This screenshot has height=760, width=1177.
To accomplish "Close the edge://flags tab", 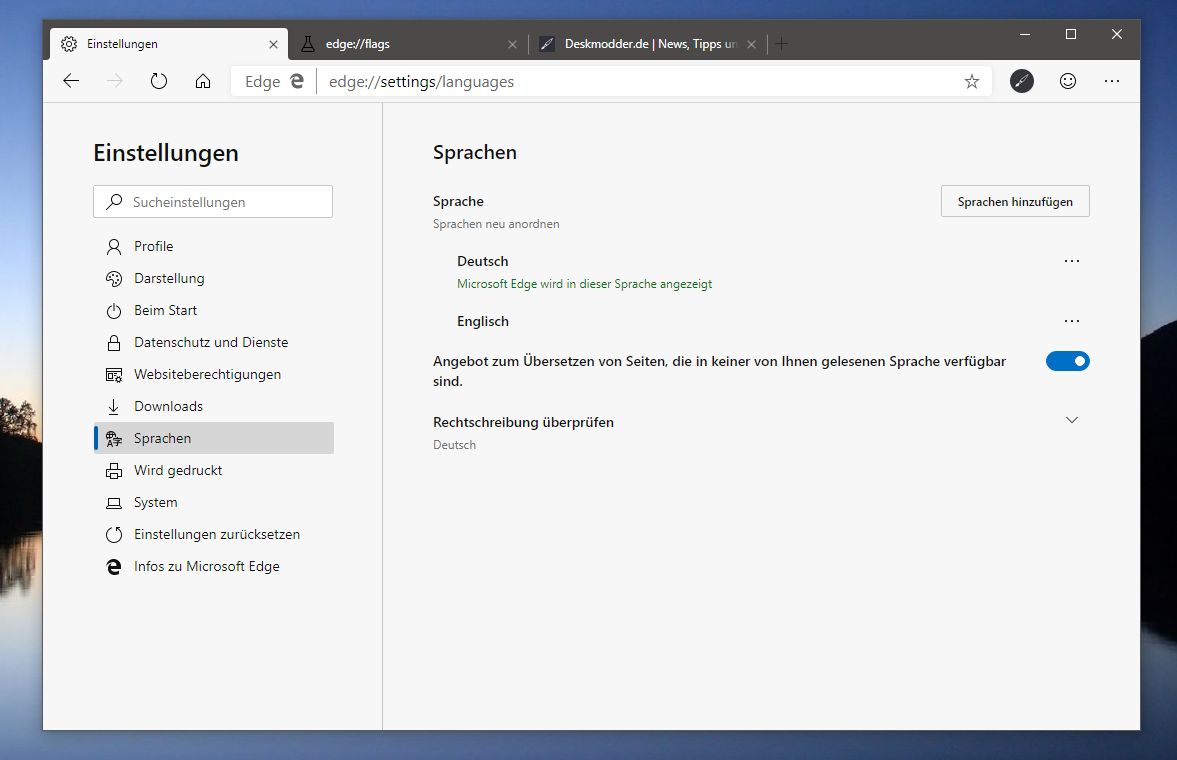I will [512, 44].
